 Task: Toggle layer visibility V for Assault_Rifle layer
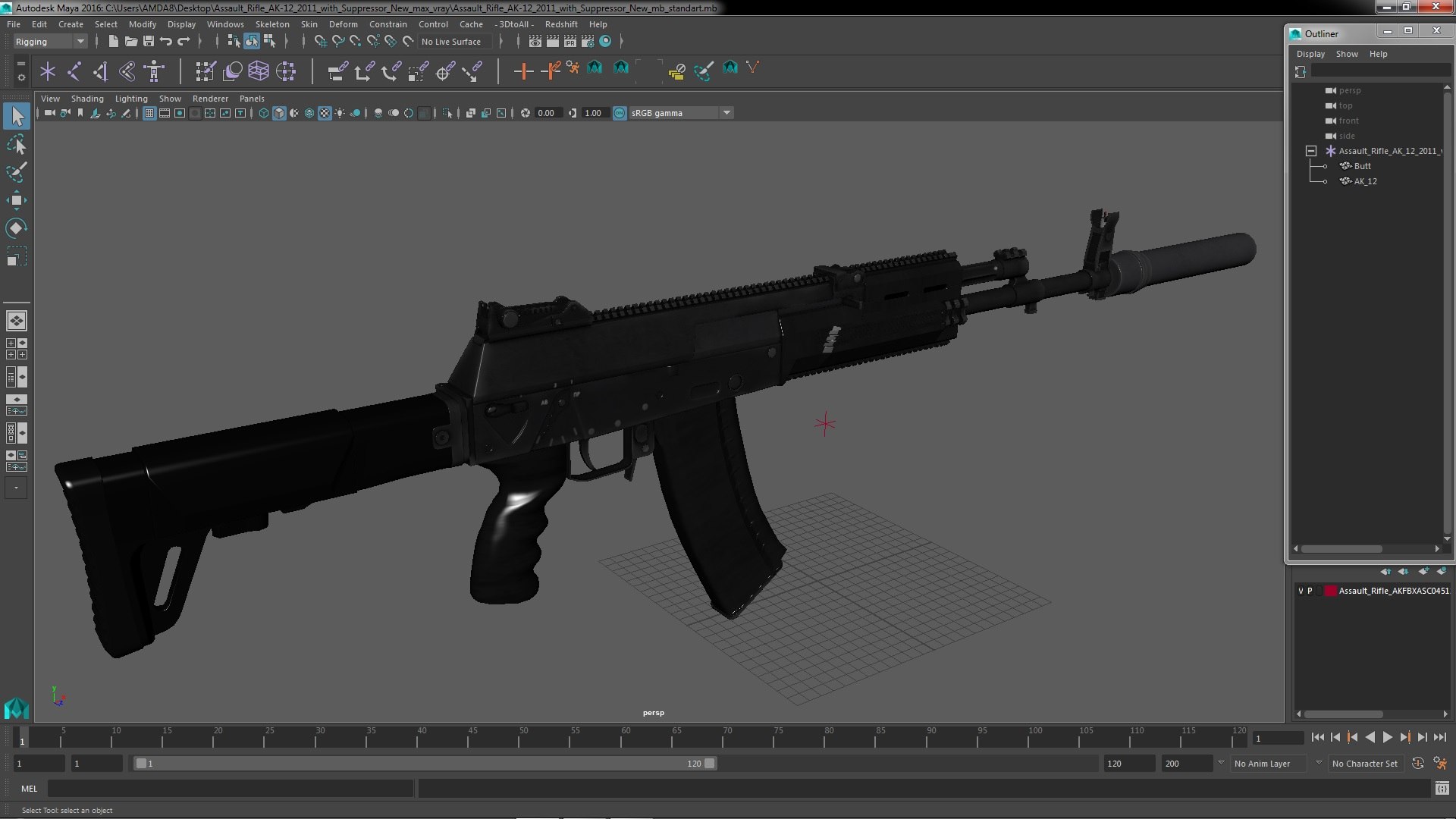[x=1301, y=591]
